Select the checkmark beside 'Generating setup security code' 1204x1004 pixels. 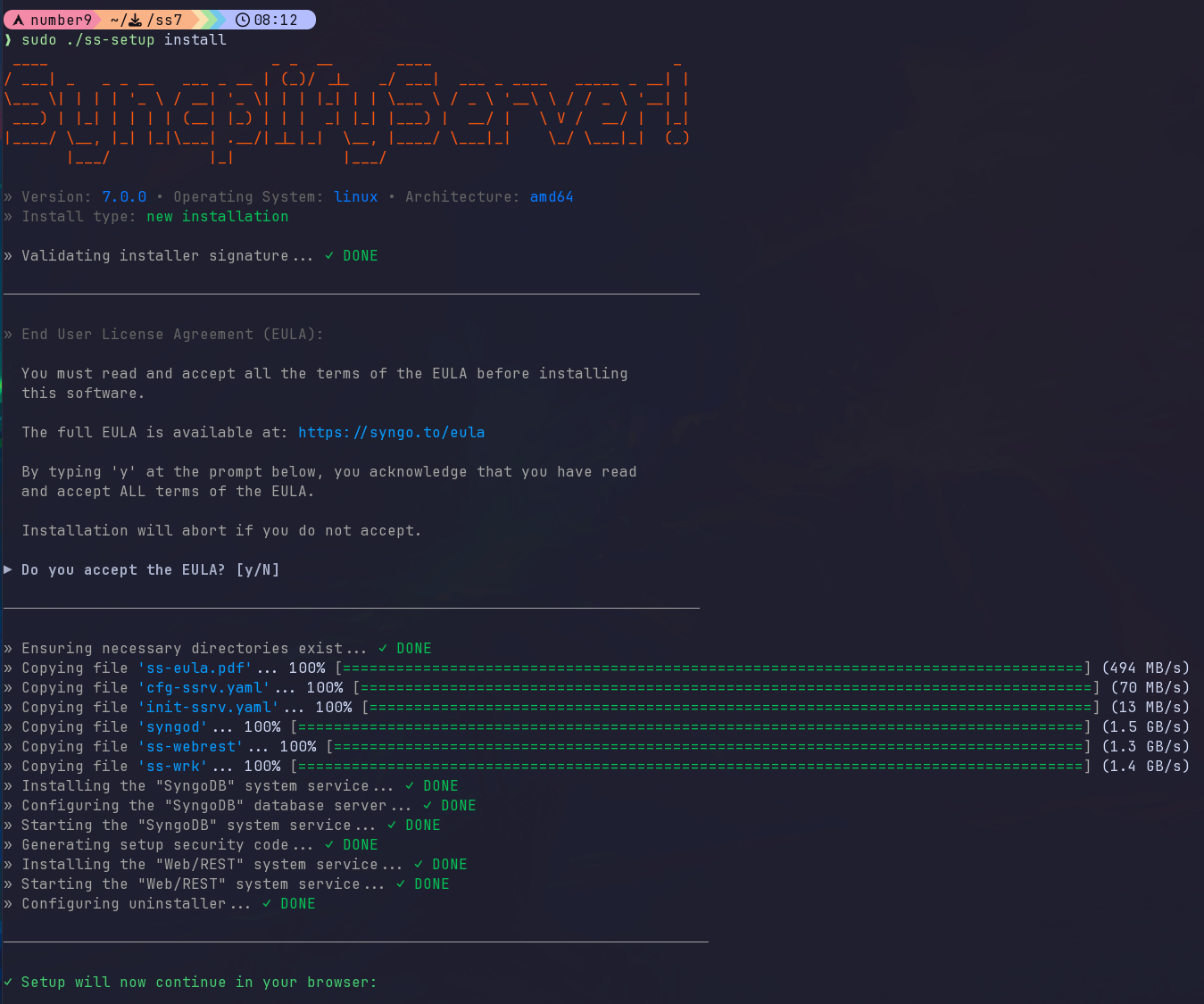pos(328,844)
